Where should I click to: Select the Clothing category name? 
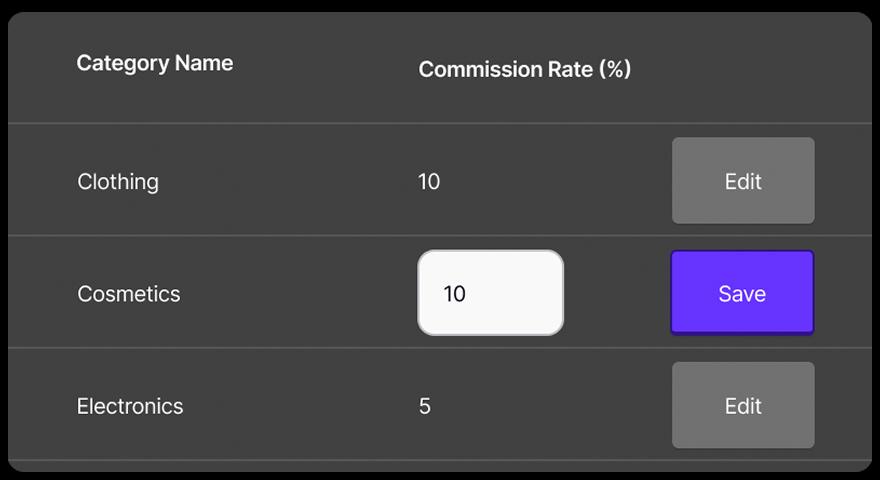pos(118,182)
